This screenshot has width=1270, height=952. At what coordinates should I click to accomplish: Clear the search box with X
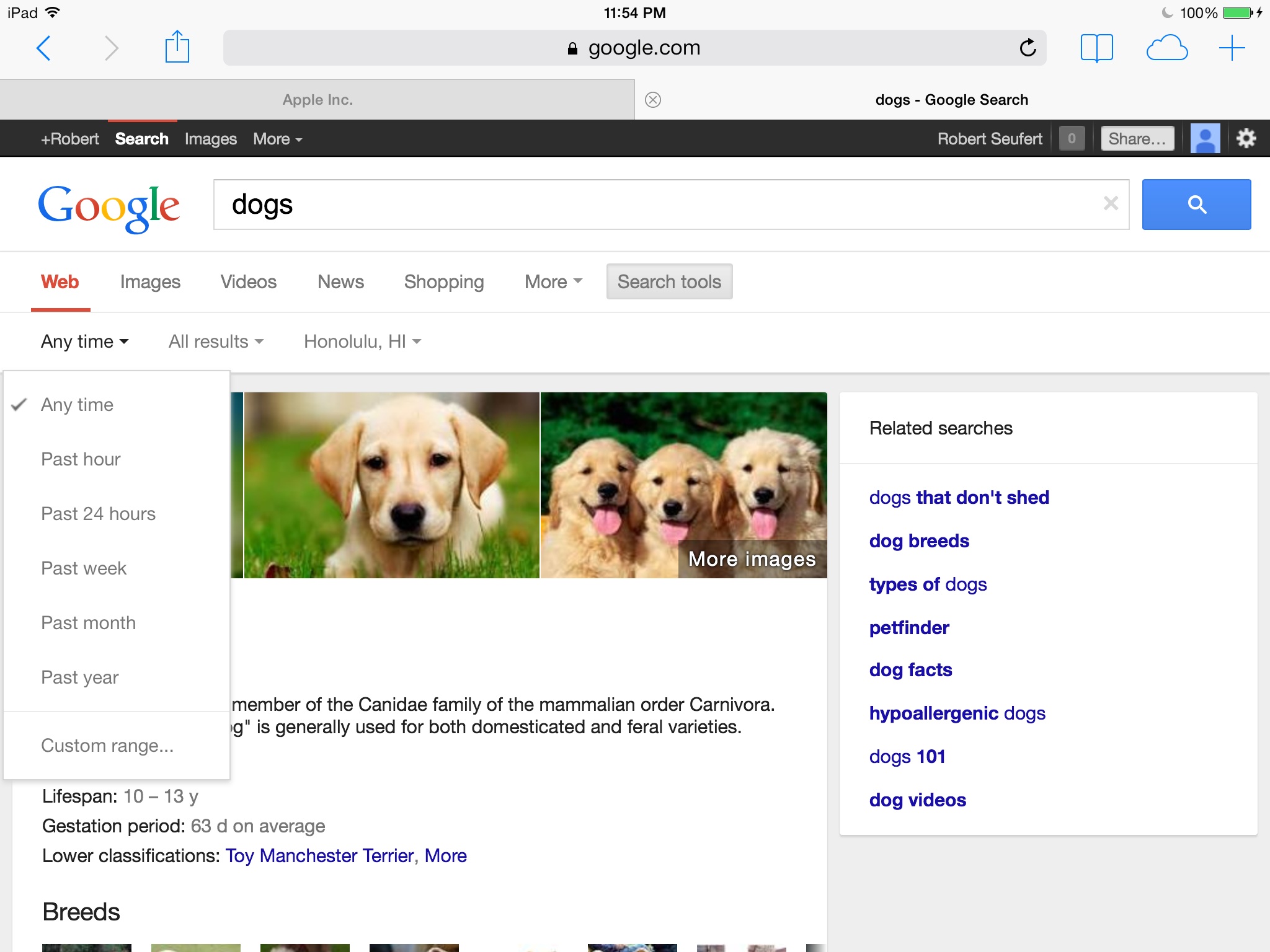click(1111, 203)
